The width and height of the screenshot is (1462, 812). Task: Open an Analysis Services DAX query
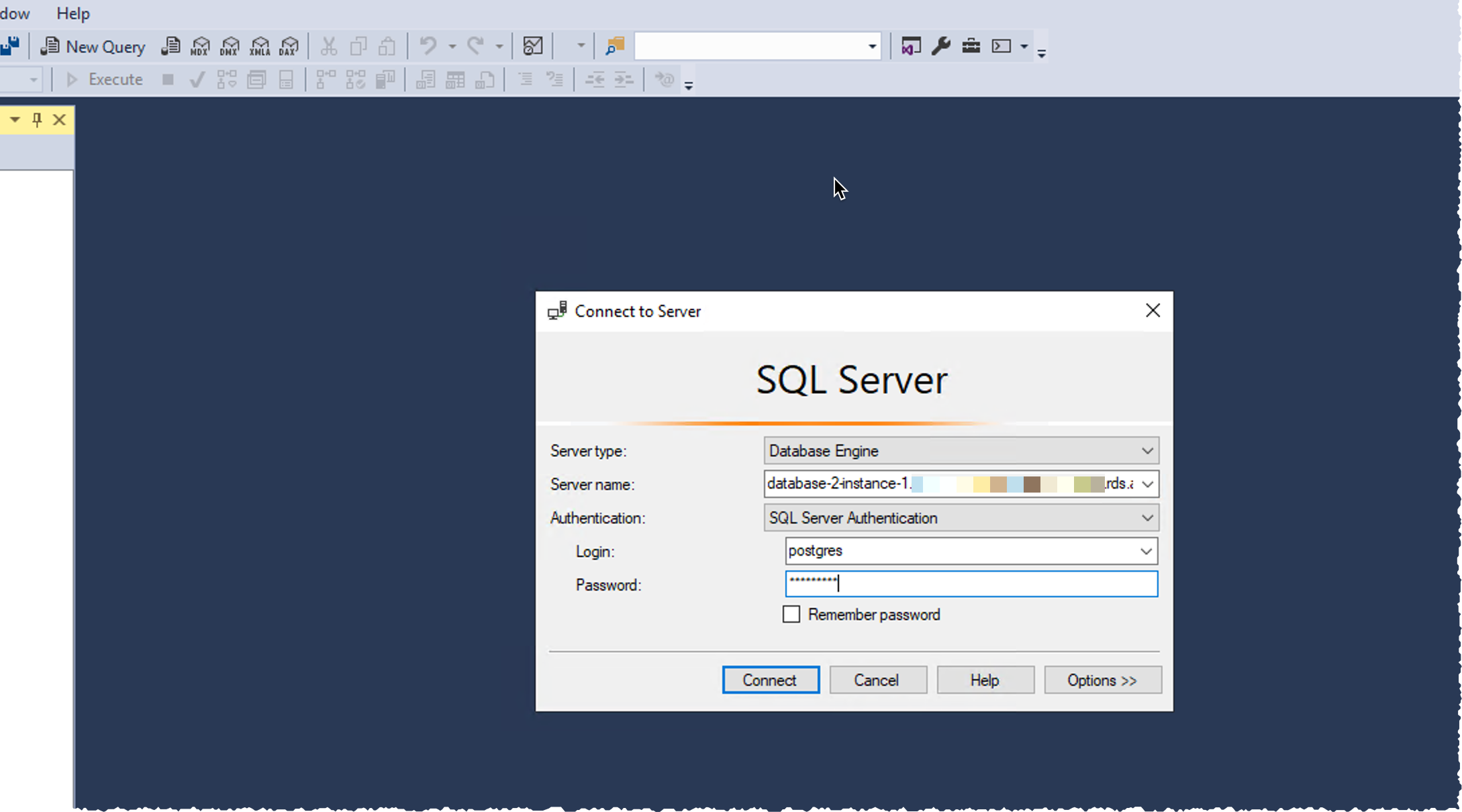click(x=289, y=46)
